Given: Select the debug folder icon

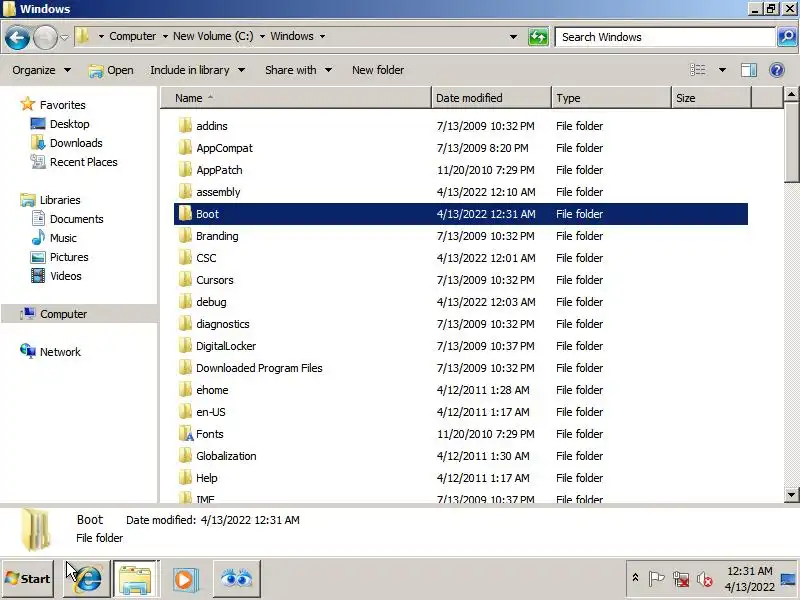Looking at the screenshot, I should tap(185, 301).
